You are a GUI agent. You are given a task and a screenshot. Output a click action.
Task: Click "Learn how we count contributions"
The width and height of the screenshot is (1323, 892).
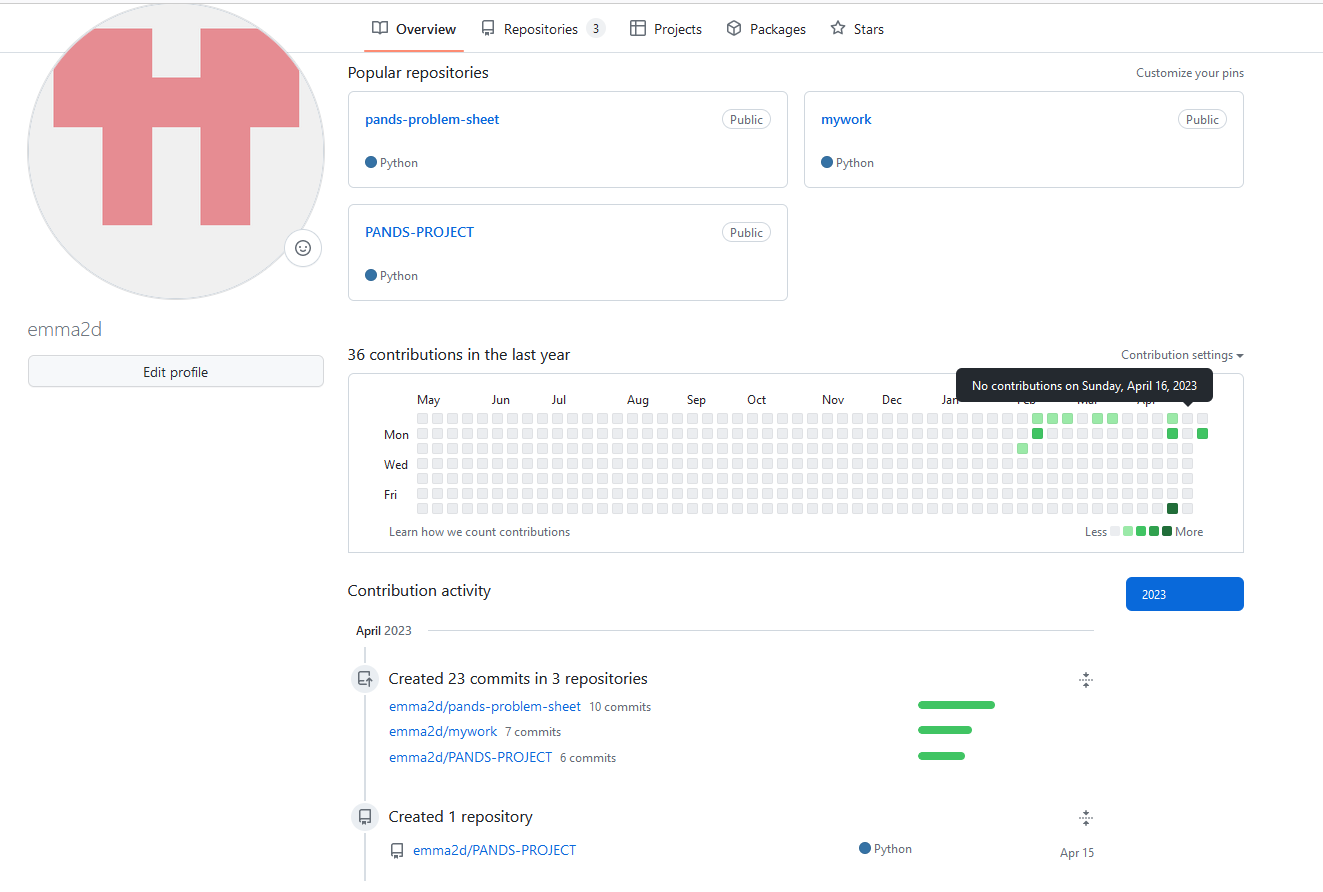click(x=479, y=531)
